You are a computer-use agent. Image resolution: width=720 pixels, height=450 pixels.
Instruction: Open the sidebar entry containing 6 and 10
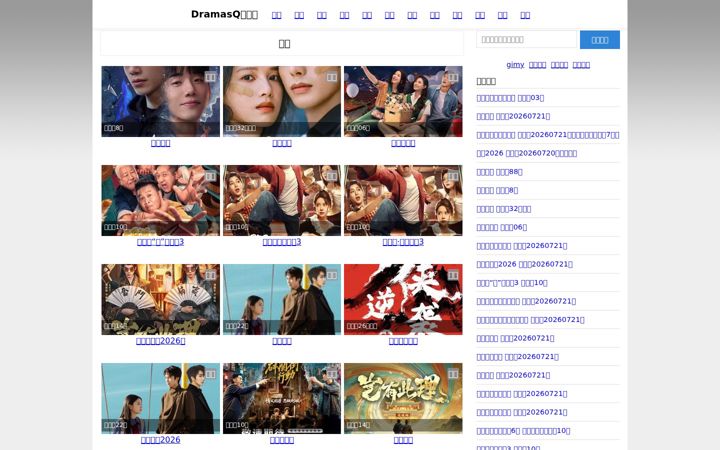click(x=523, y=431)
